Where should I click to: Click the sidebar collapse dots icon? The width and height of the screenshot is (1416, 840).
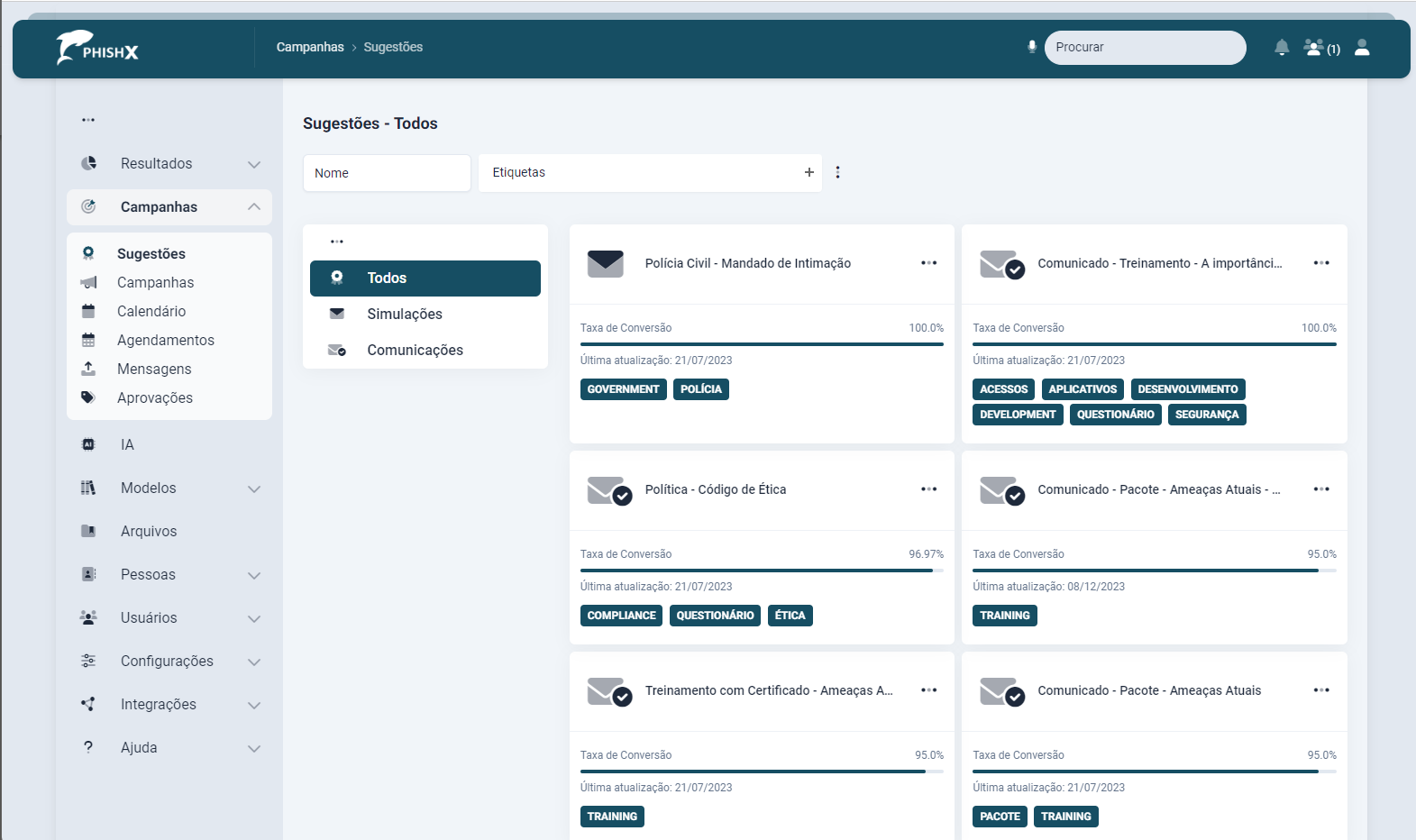click(x=88, y=120)
